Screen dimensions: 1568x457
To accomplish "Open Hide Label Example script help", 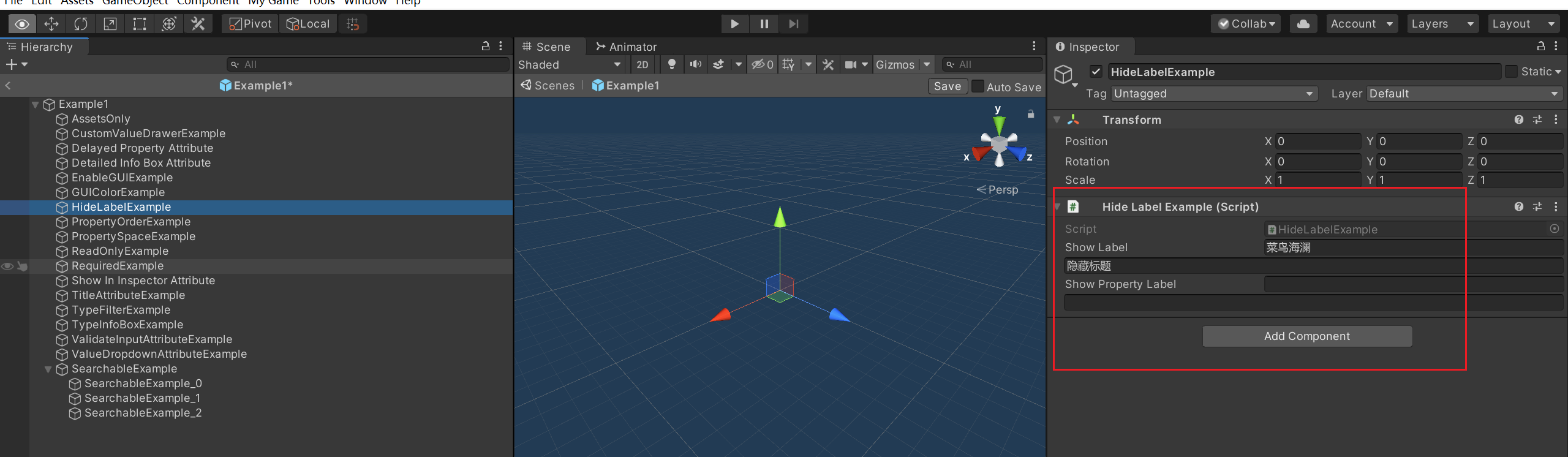I will point(1519,206).
